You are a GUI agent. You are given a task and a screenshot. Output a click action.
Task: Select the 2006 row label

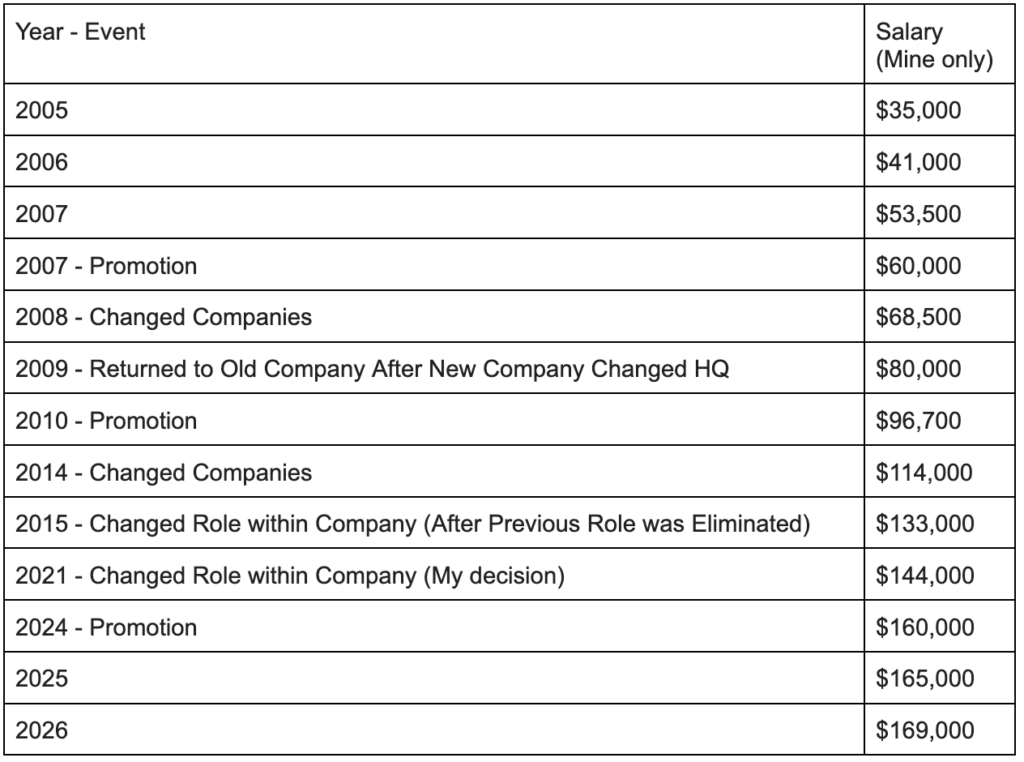434,161
